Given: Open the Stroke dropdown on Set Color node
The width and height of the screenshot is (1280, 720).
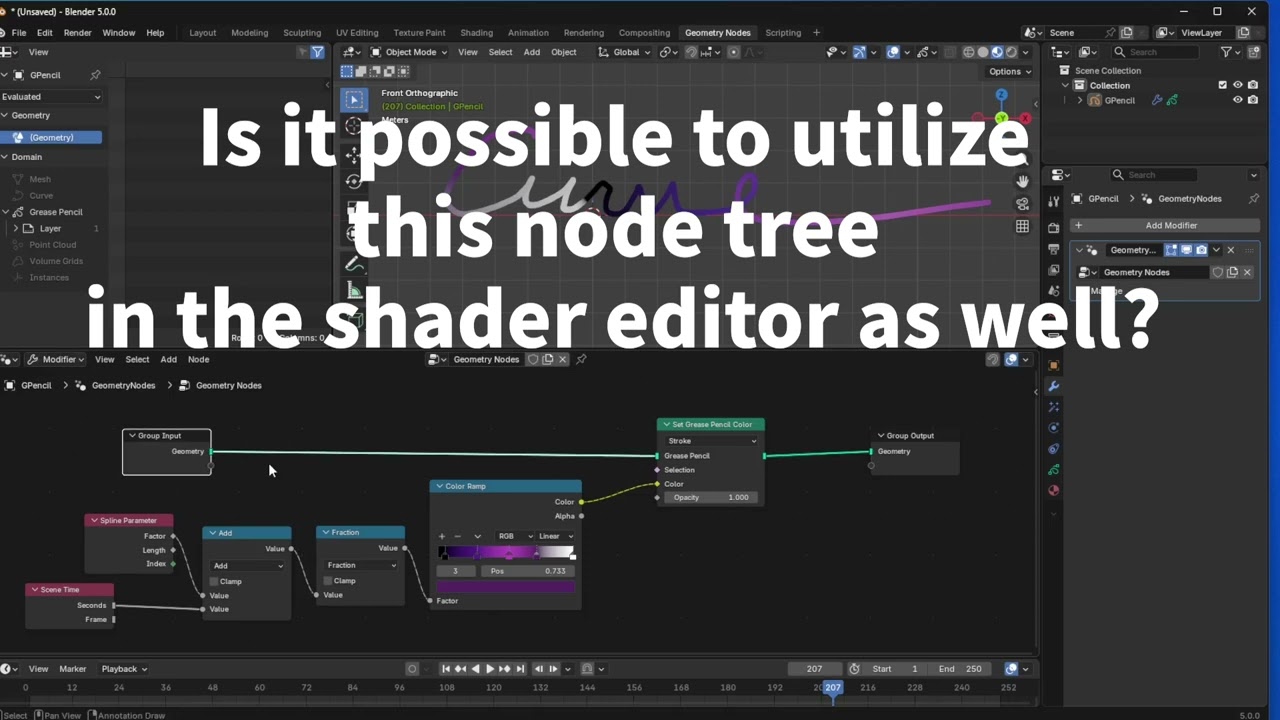Looking at the screenshot, I should (x=711, y=441).
